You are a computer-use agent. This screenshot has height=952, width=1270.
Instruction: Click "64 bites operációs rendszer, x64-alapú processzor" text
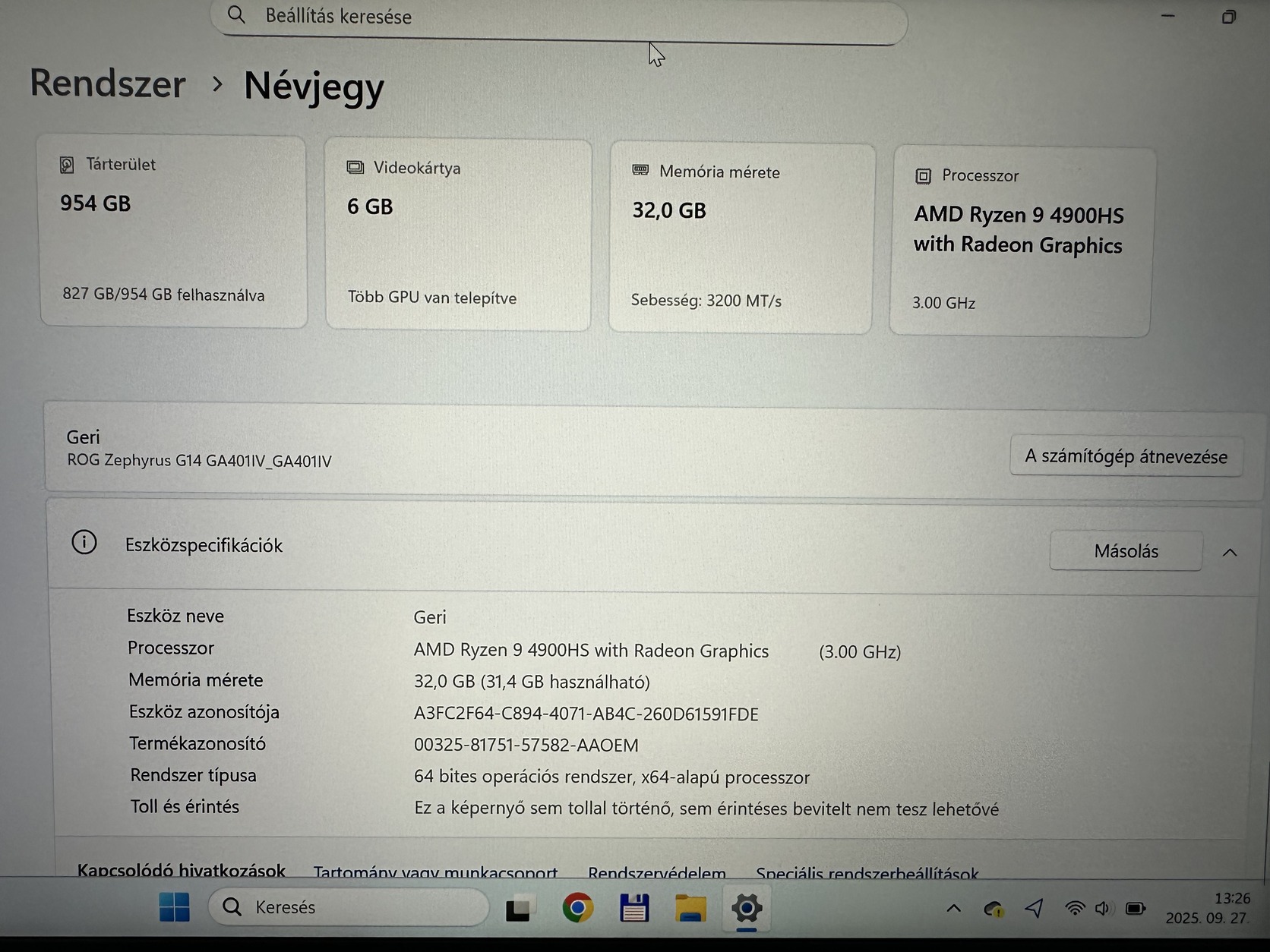coord(611,777)
